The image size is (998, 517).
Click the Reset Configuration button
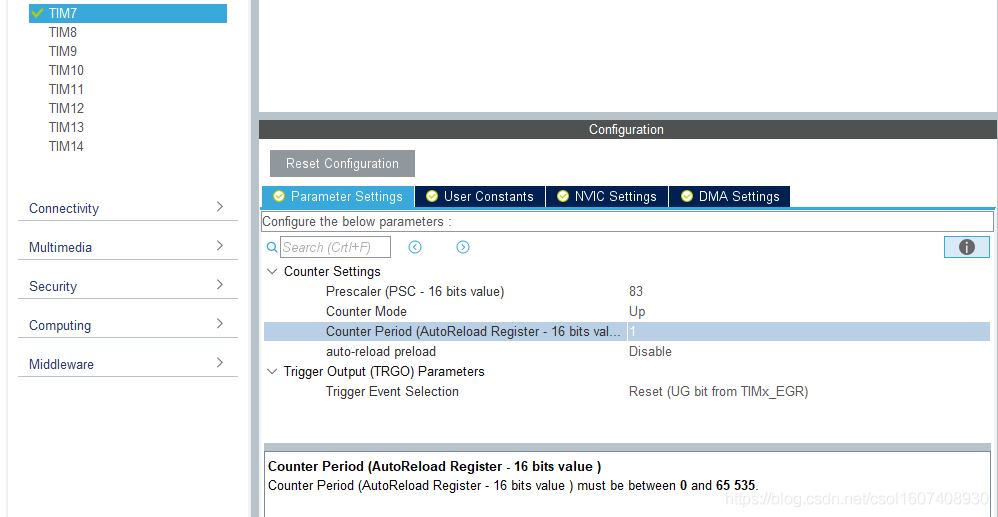coord(342,164)
